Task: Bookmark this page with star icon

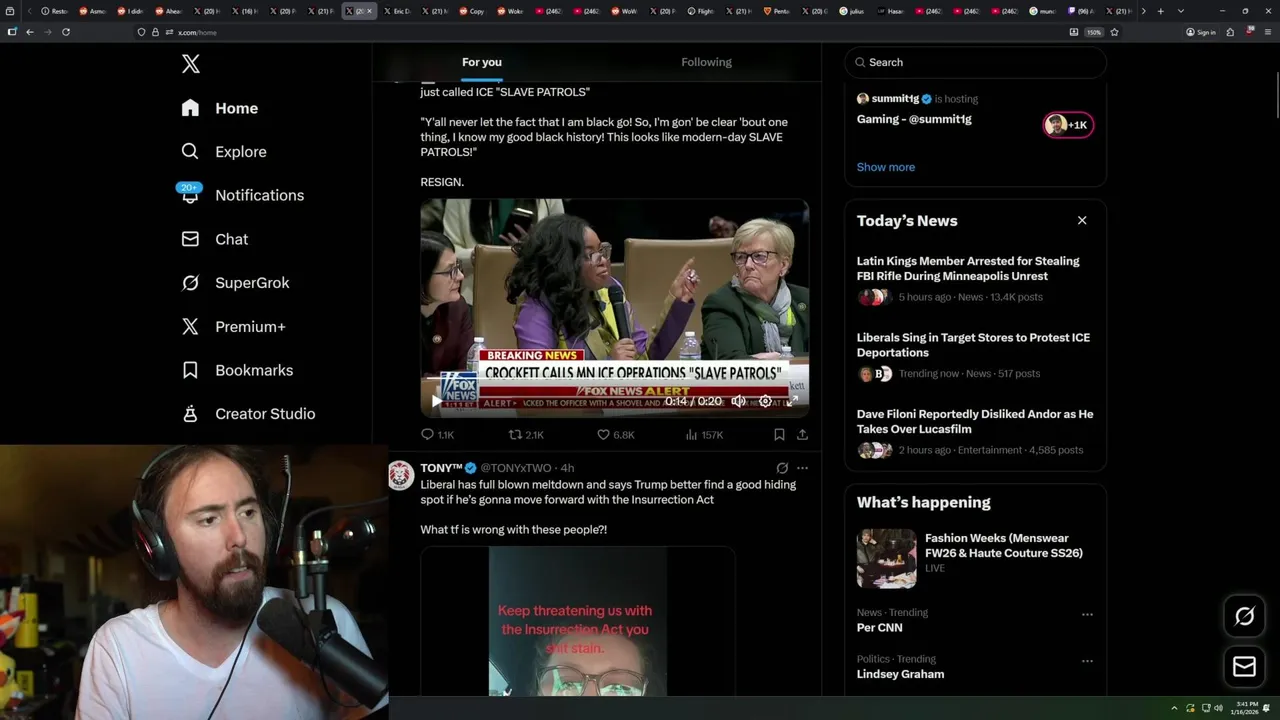Action: tap(1114, 32)
